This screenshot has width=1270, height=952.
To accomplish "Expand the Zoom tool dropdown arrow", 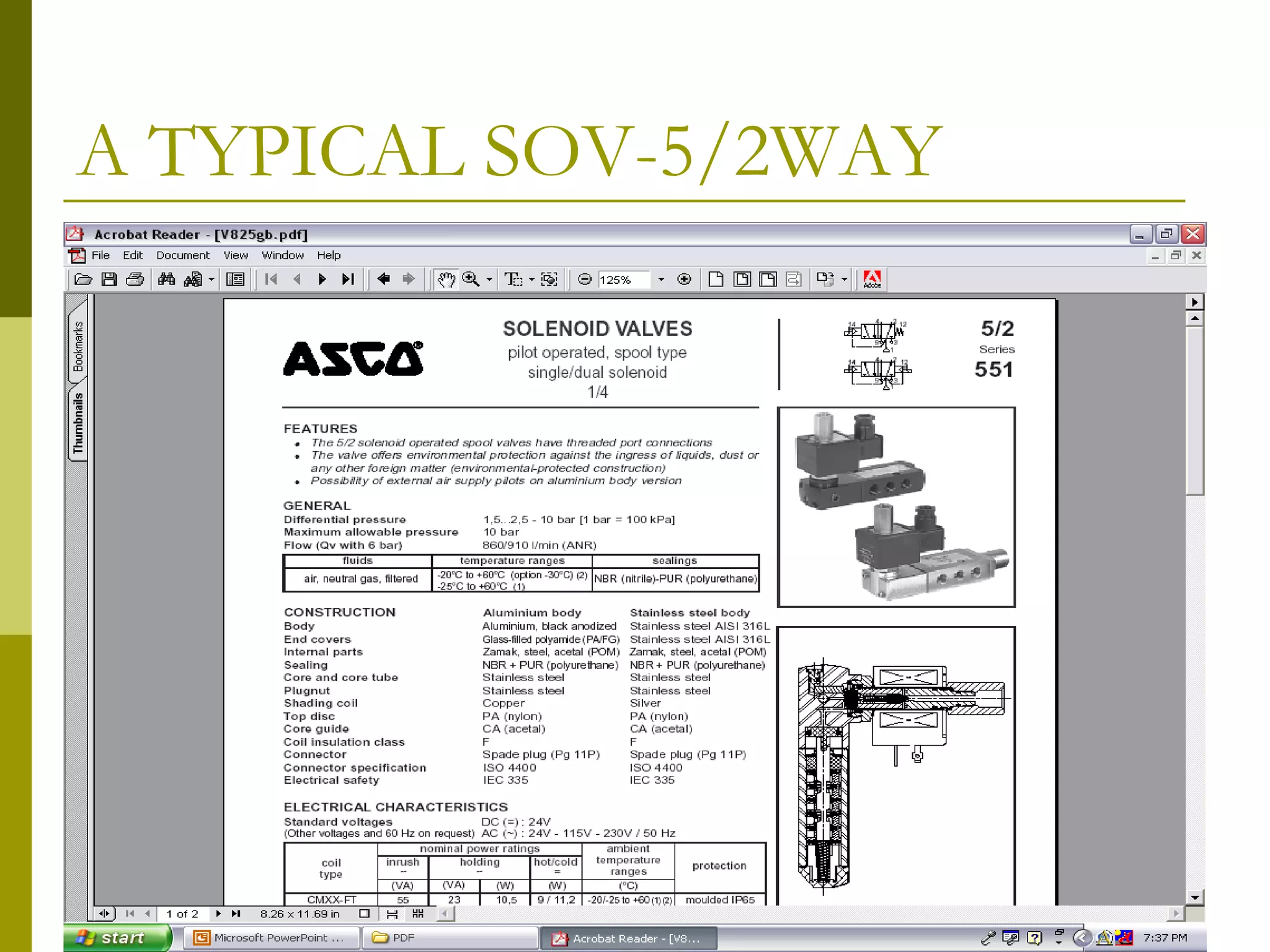I will click(489, 280).
